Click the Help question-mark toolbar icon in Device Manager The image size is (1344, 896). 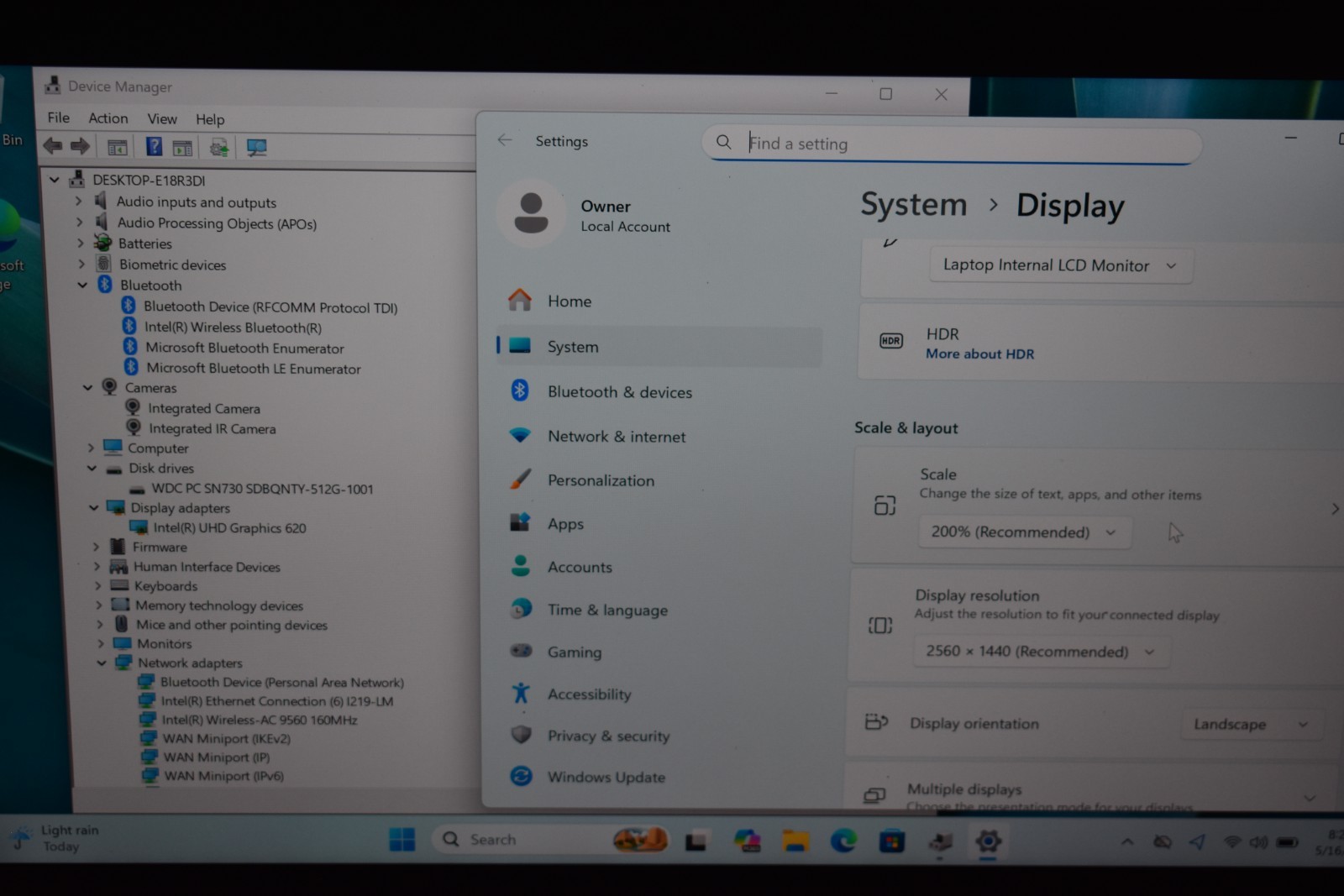154,146
